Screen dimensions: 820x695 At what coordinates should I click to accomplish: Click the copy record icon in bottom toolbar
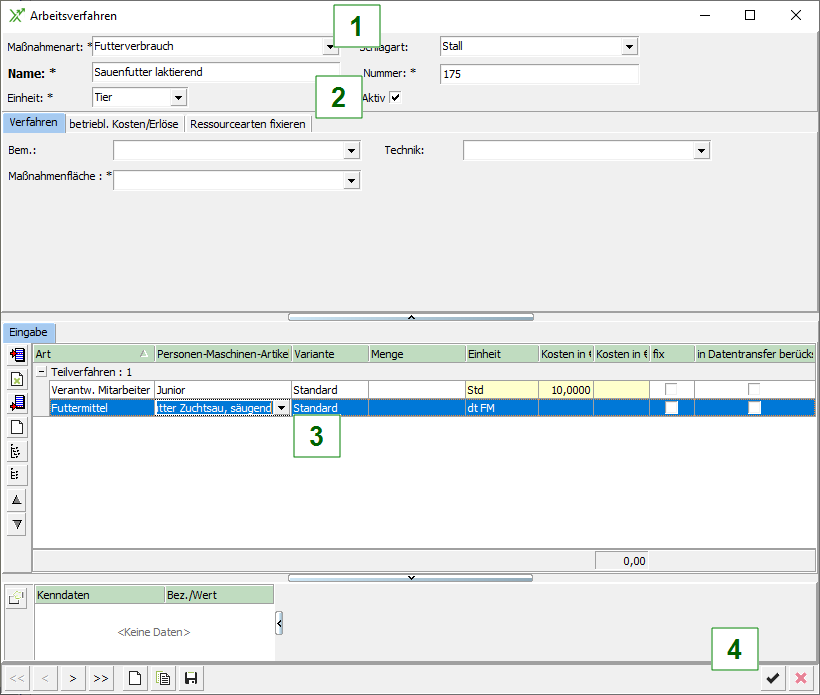163,679
